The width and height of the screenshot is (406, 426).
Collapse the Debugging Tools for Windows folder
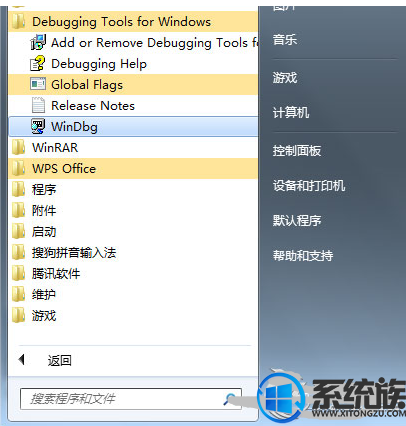pyautogui.click(x=133, y=22)
